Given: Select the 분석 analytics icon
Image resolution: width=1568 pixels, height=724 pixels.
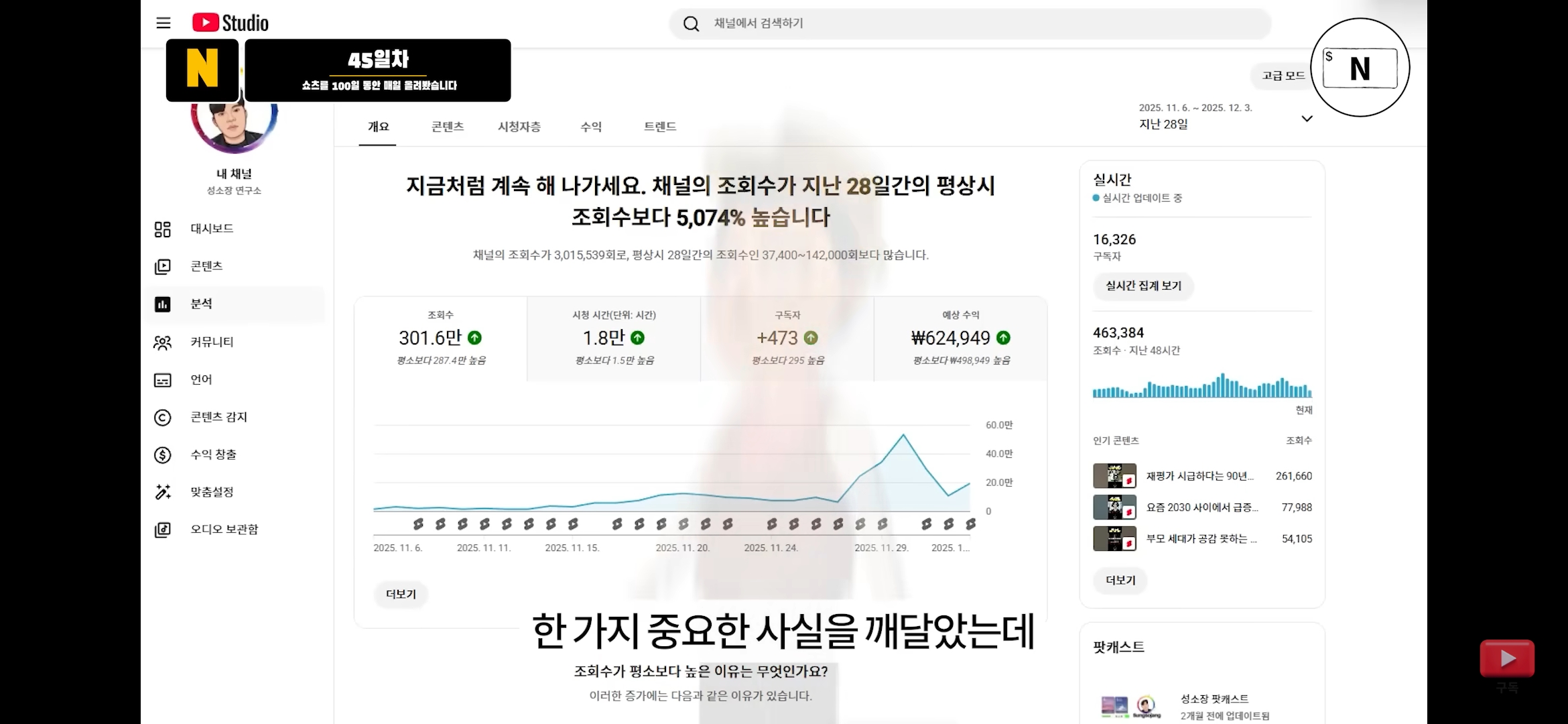Looking at the screenshot, I should tap(163, 304).
